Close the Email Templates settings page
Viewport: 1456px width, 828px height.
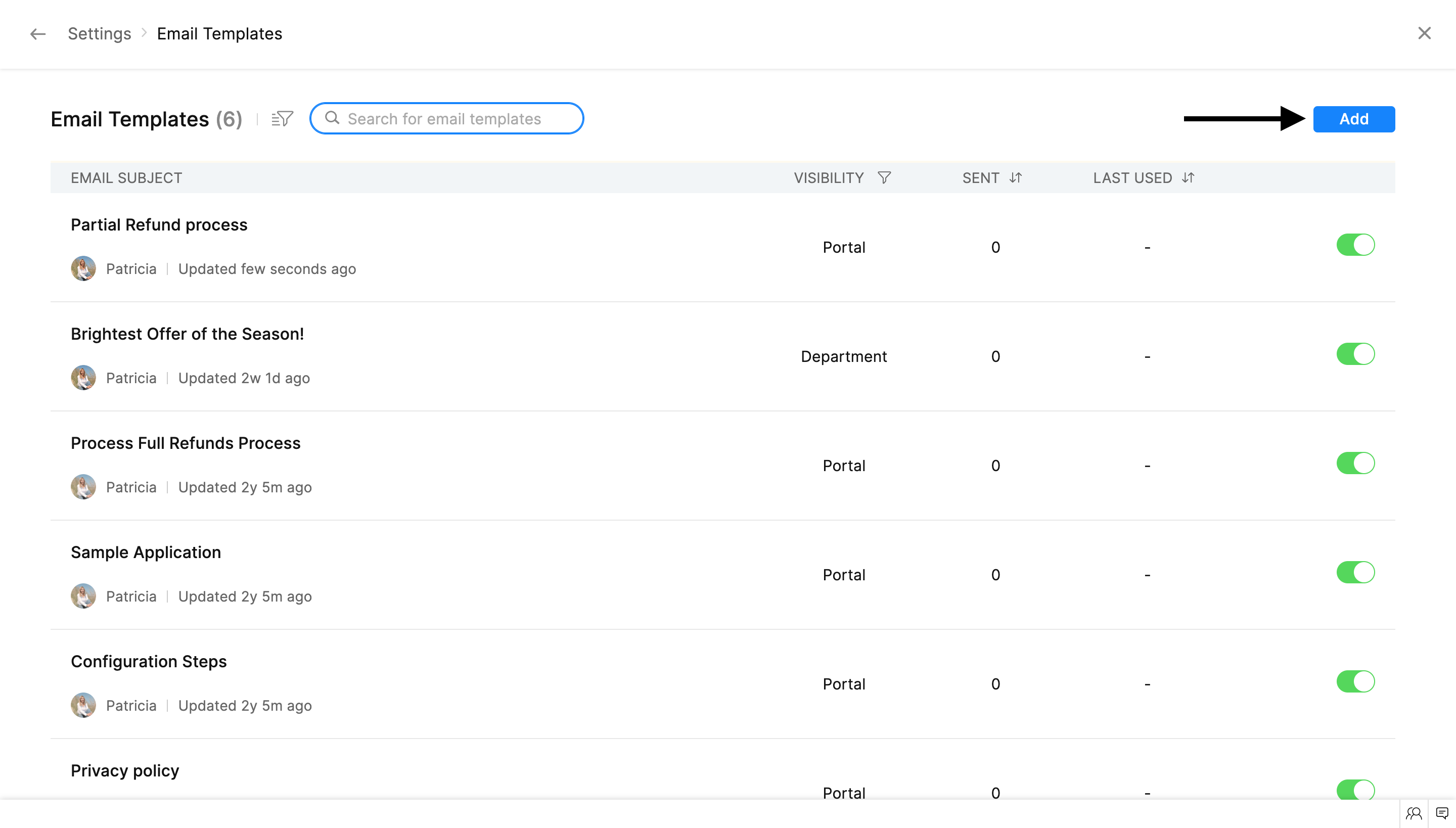[x=1424, y=33]
